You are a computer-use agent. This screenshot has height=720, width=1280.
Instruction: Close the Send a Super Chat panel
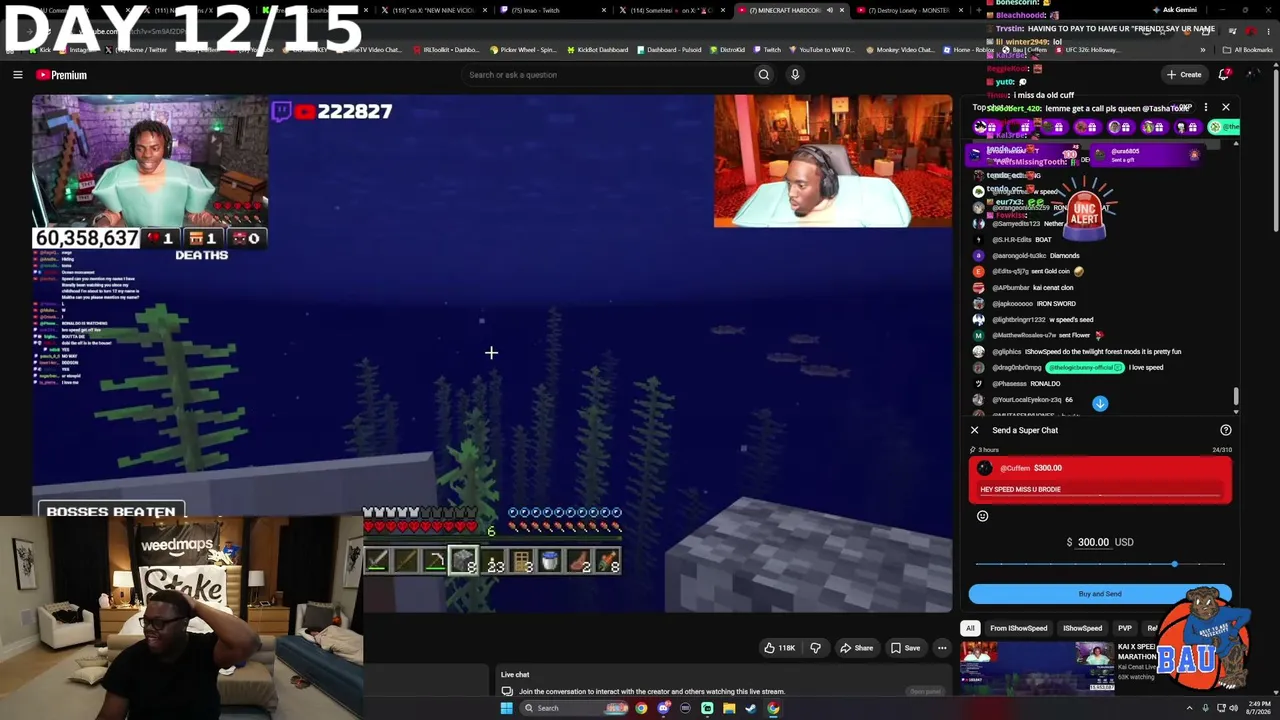point(975,430)
